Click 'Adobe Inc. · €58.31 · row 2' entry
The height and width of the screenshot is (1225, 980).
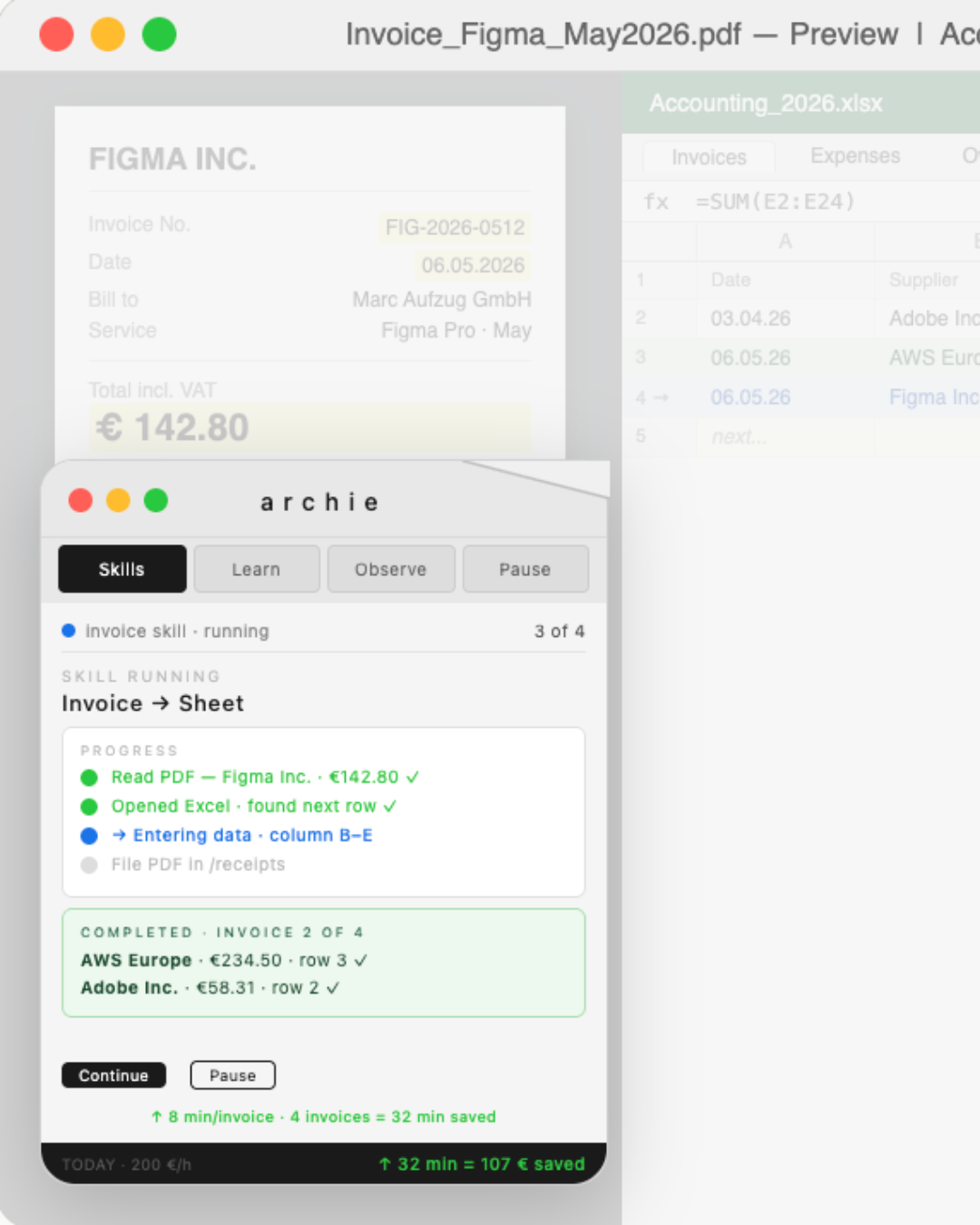coord(210,987)
